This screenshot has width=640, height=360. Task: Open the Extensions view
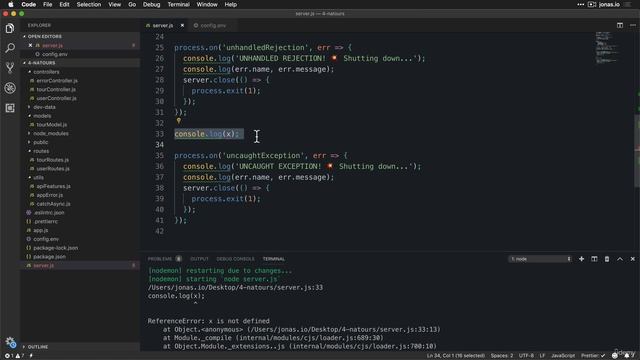click(10, 108)
